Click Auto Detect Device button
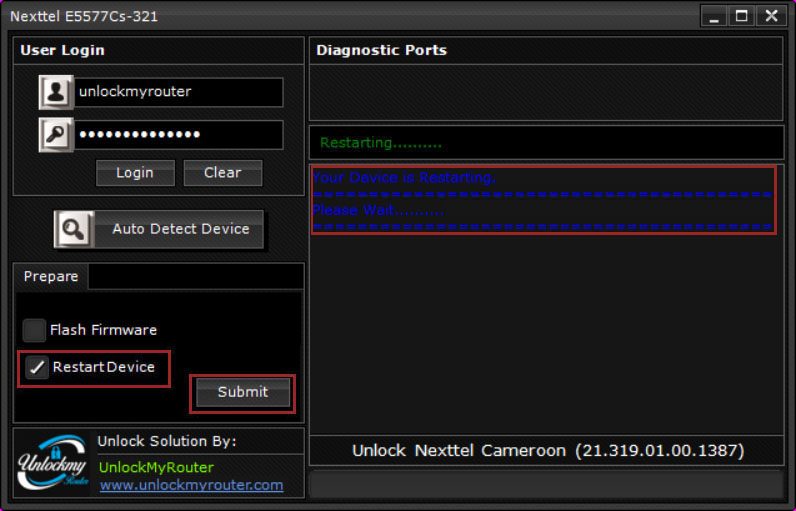This screenshot has height=511, width=796. (159, 229)
